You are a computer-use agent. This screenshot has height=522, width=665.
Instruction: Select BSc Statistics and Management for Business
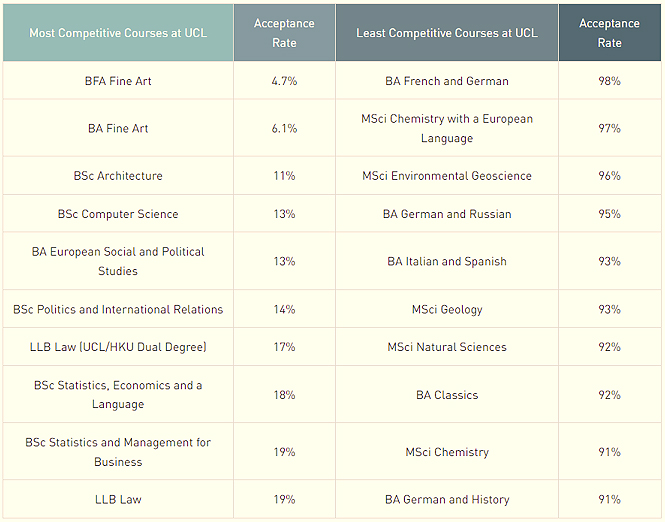tap(118, 452)
